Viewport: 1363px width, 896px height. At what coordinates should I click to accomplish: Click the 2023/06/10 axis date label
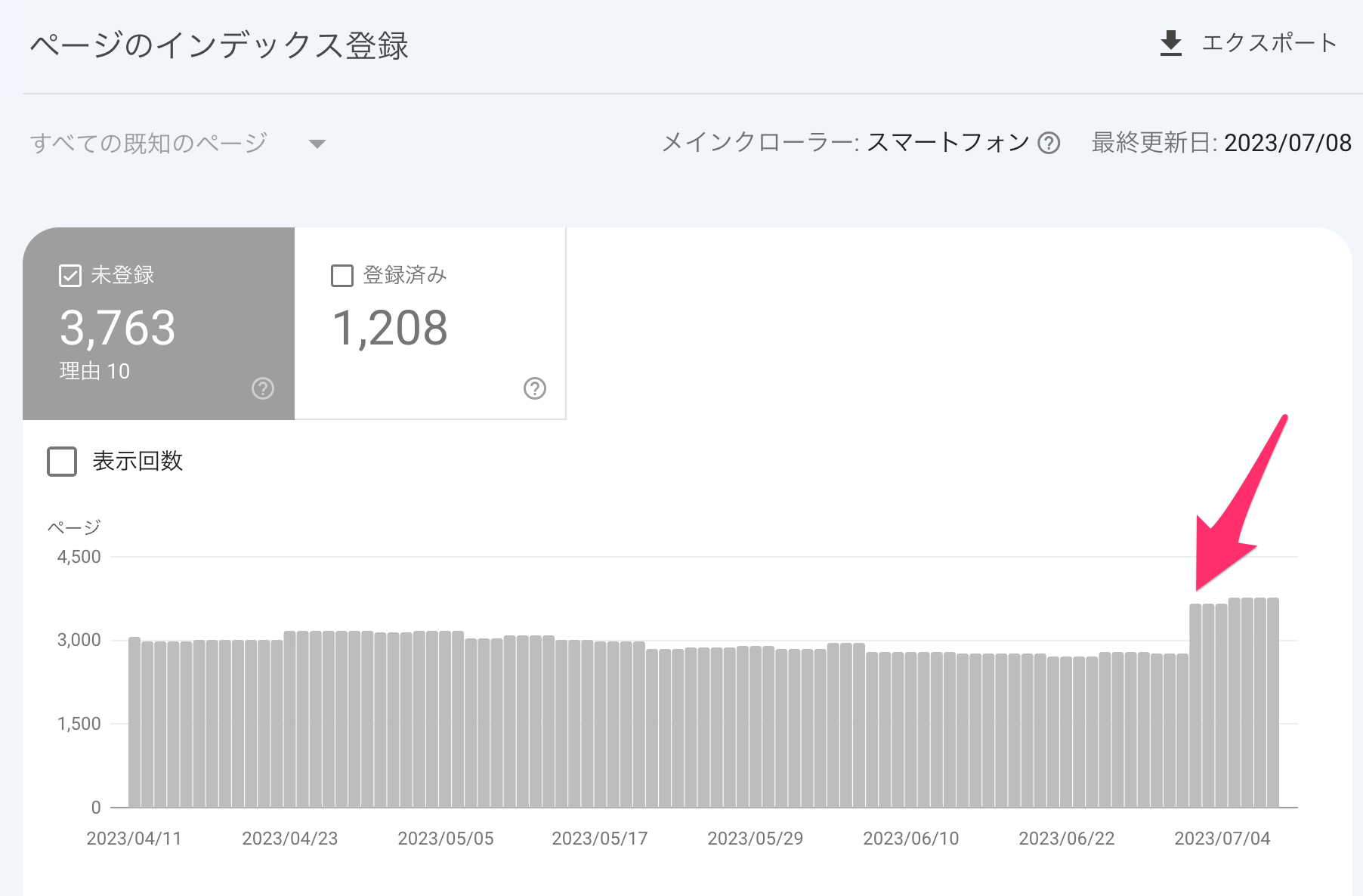pyautogui.click(x=911, y=839)
